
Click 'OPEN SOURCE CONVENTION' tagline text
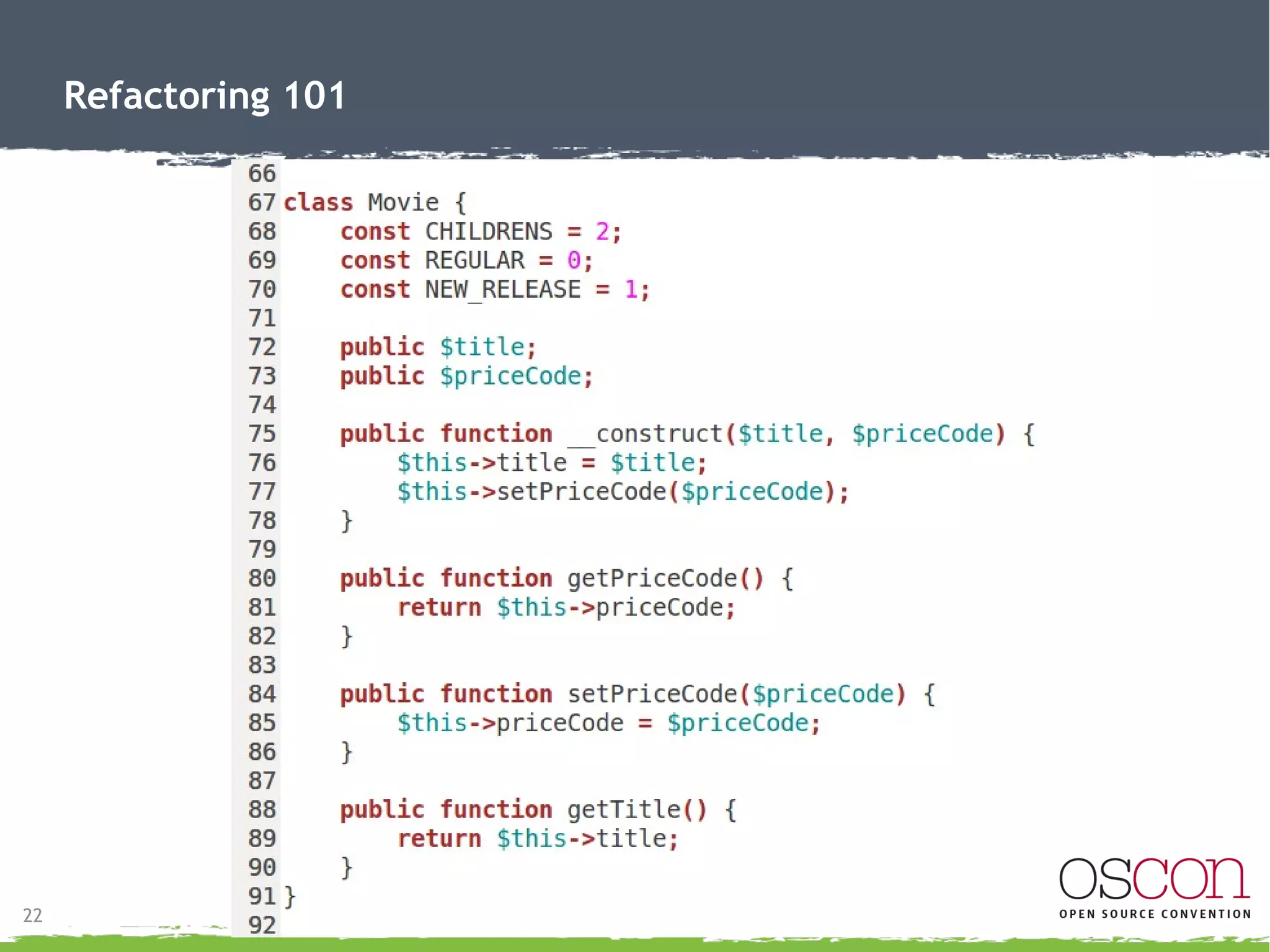(1155, 914)
